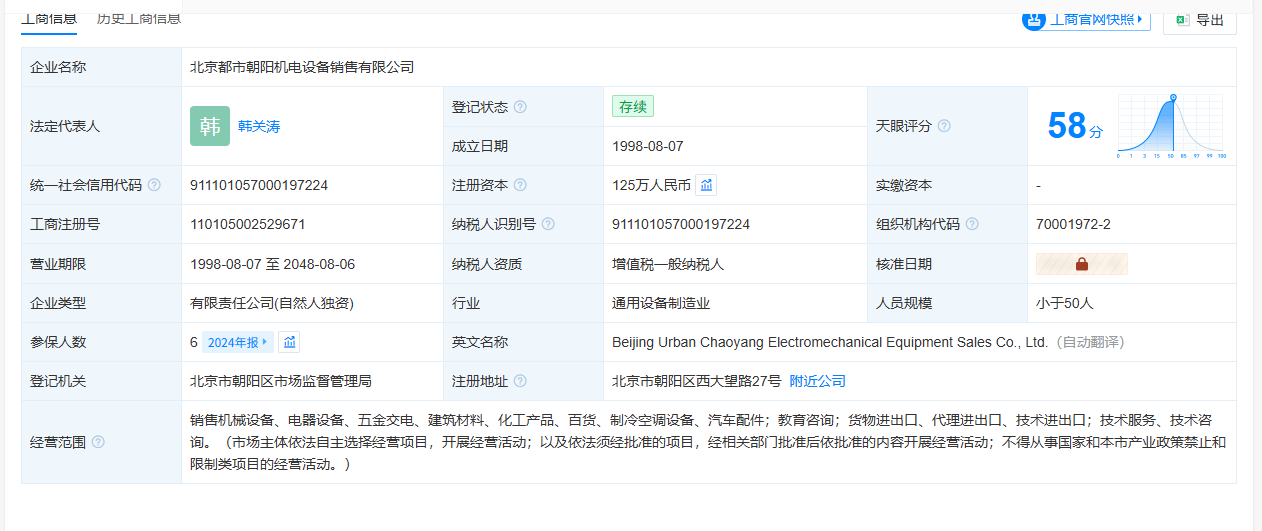
Task: Open the 附近公司 nearby companies link
Action: (x=817, y=381)
